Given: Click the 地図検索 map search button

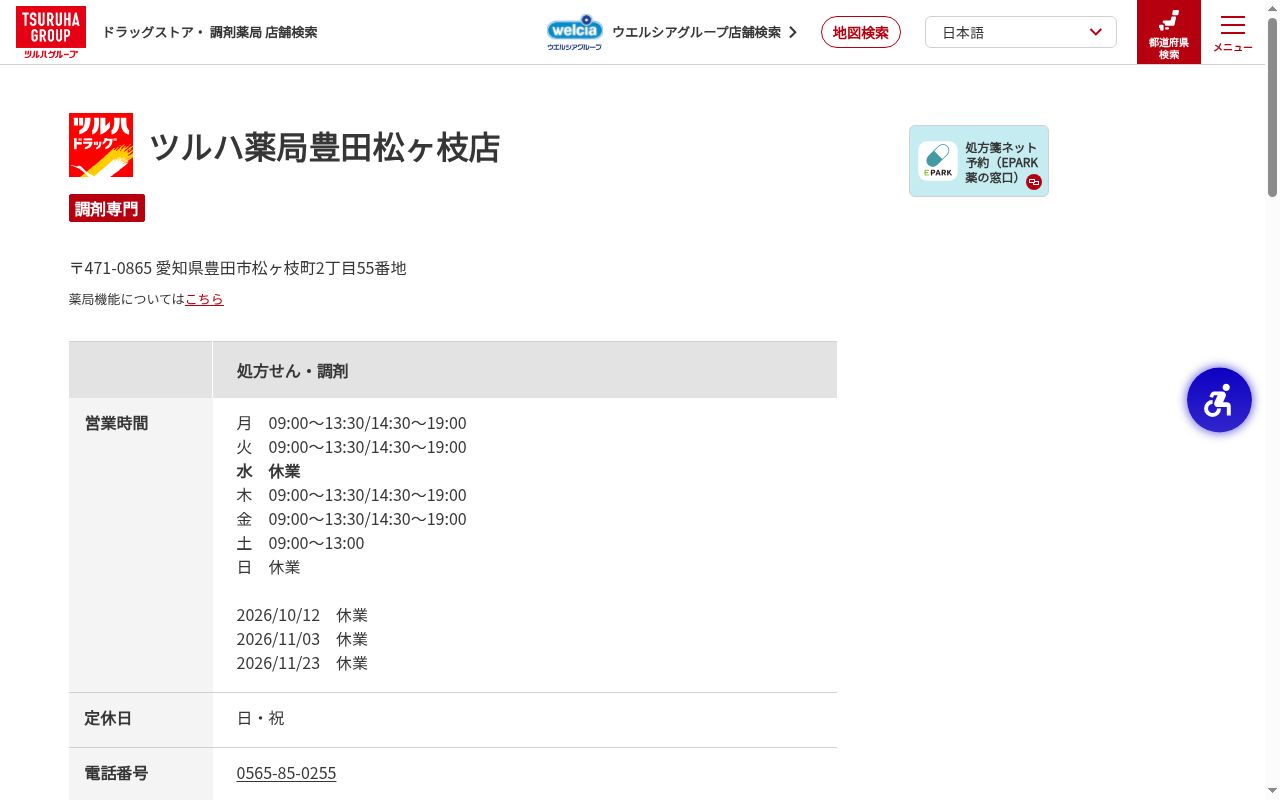Looking at the screenshot, I should click(861, 32).
